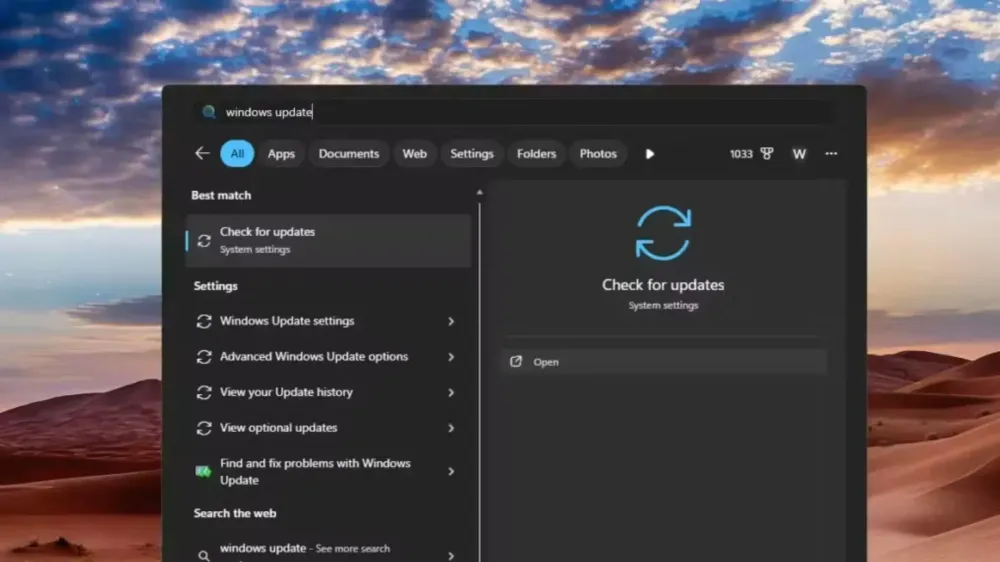Click icon next to Advanced Windows Update options
Image resolution: width=1000 pixels, height=562 pixels.
pyautogui.click(x=204, y=357)
